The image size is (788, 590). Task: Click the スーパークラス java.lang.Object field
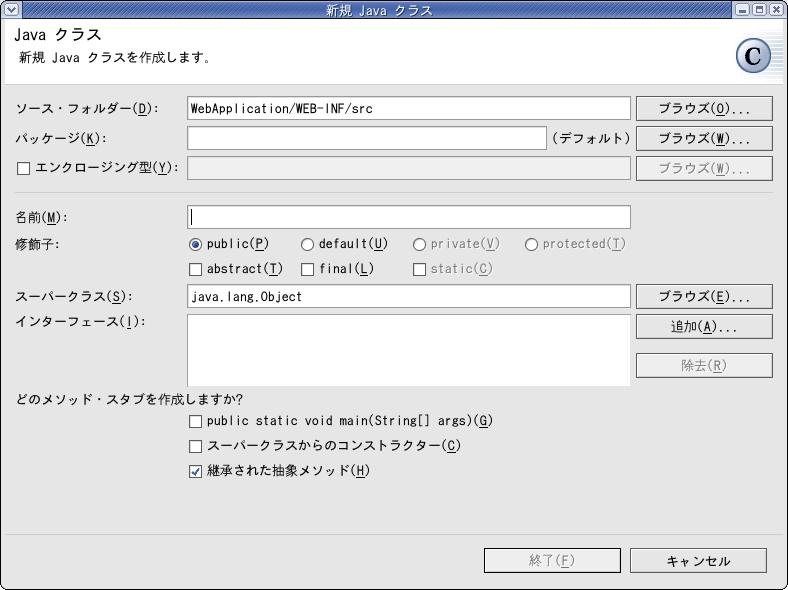[x=409, y=297]
